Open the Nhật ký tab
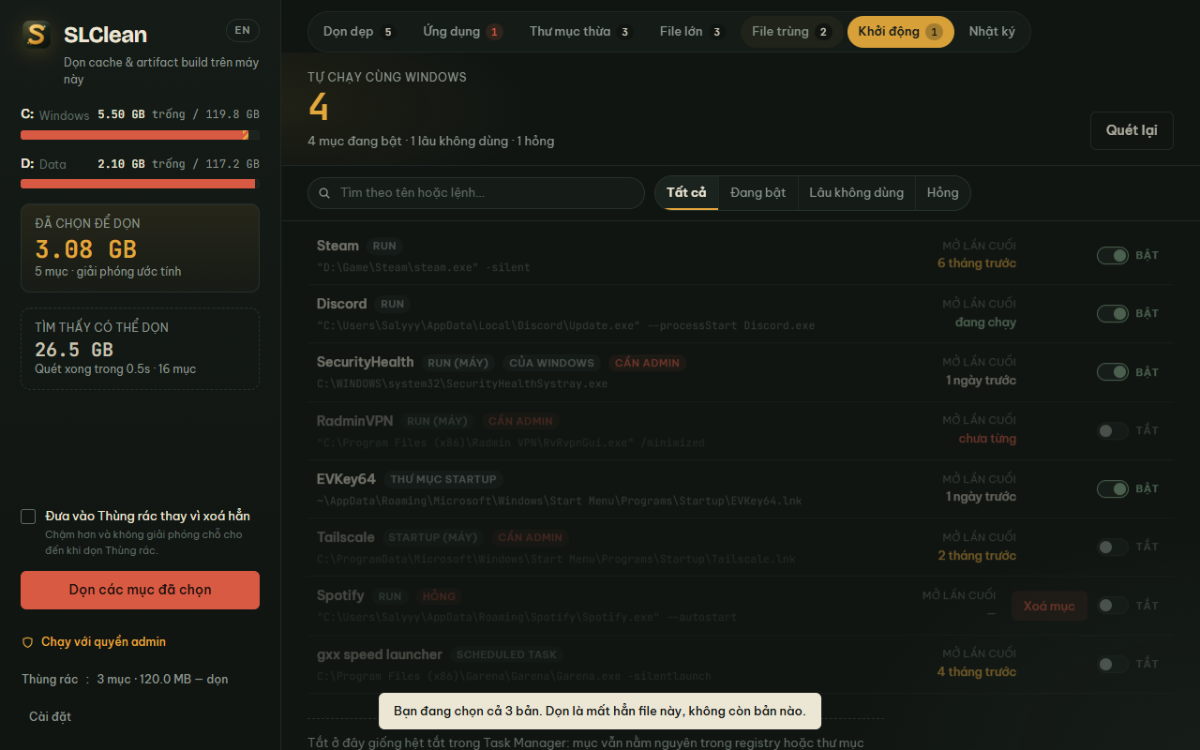 pyautogui.click(x=992, y=32)
